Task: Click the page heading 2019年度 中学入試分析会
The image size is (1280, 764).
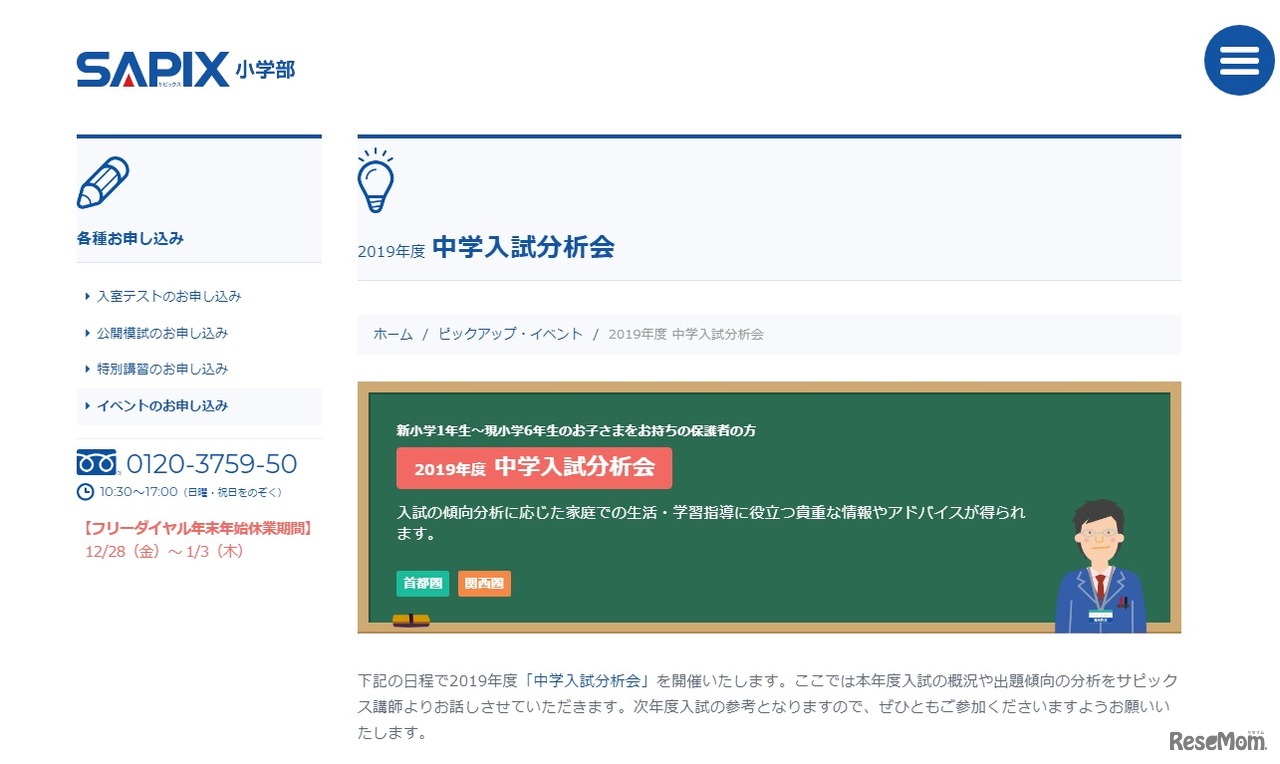Action: [x=486, y=248]
